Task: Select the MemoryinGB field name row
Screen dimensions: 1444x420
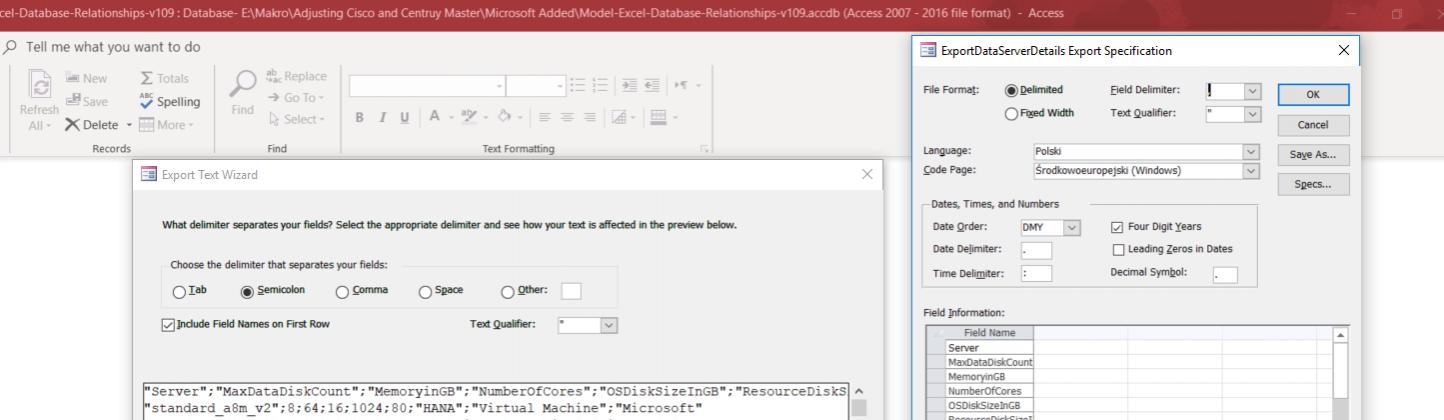Action: click(989, 377)
